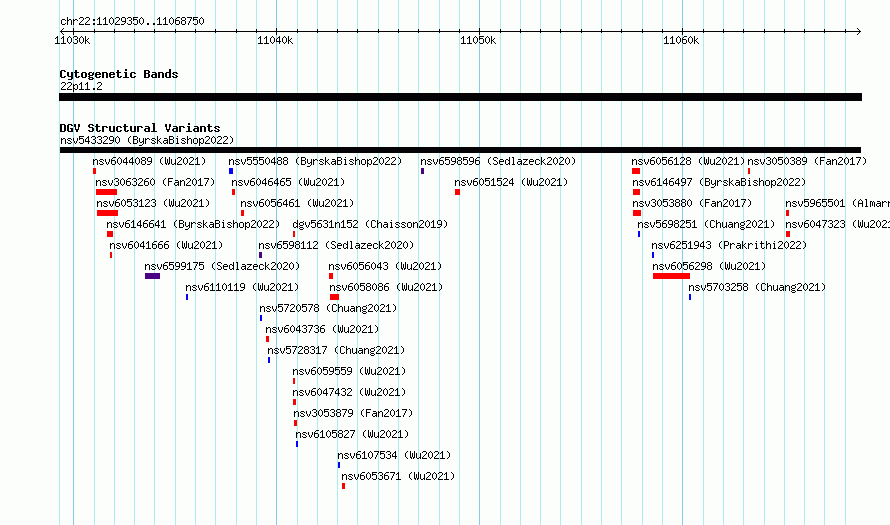Select nsv5728317 (Chuang2021) label
Viewport: 890px width, 525px height.
336,350
